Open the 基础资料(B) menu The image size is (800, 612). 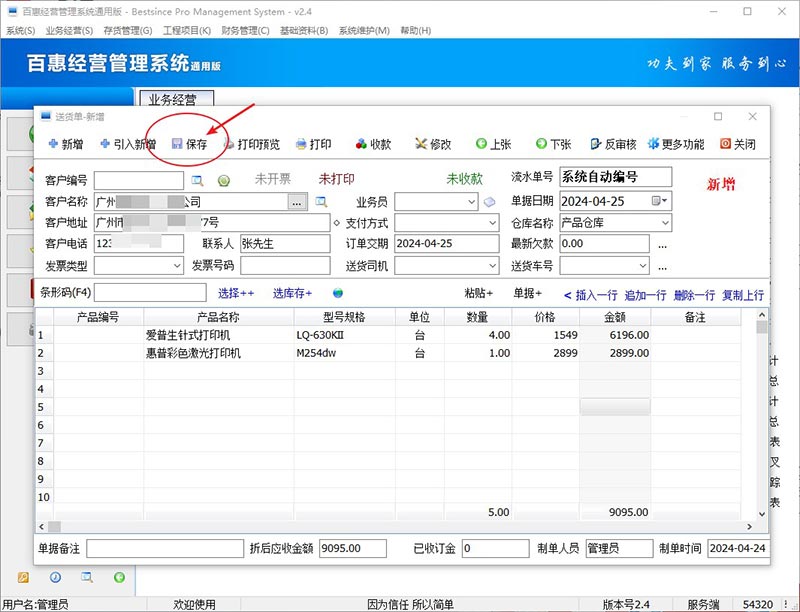[x=304, y=31]
